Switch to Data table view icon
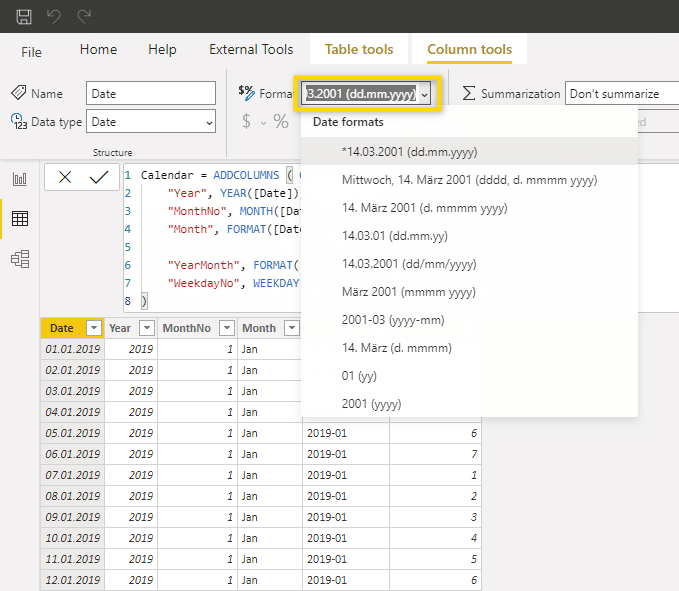This screenshot has width=679, height=591. 20,219
